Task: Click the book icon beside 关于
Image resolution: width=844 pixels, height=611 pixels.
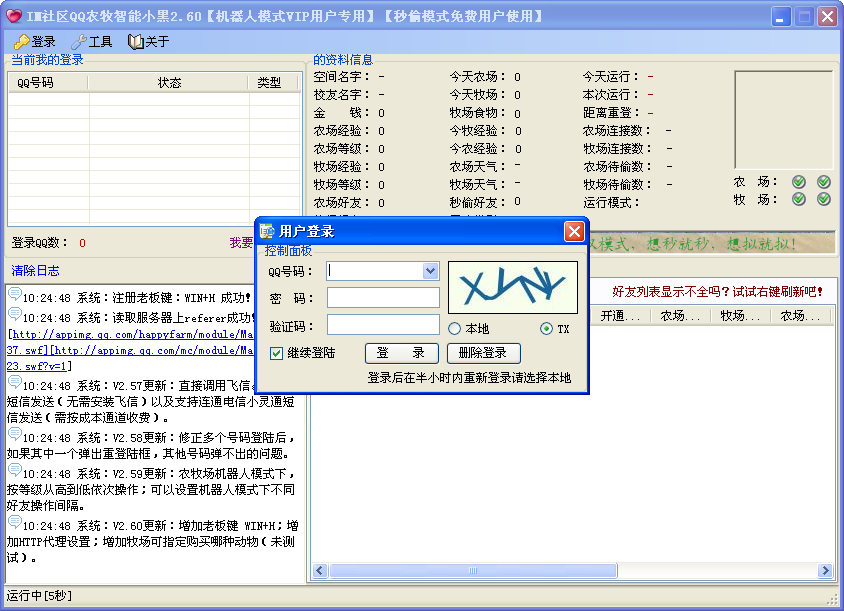Action: point(135,41)
